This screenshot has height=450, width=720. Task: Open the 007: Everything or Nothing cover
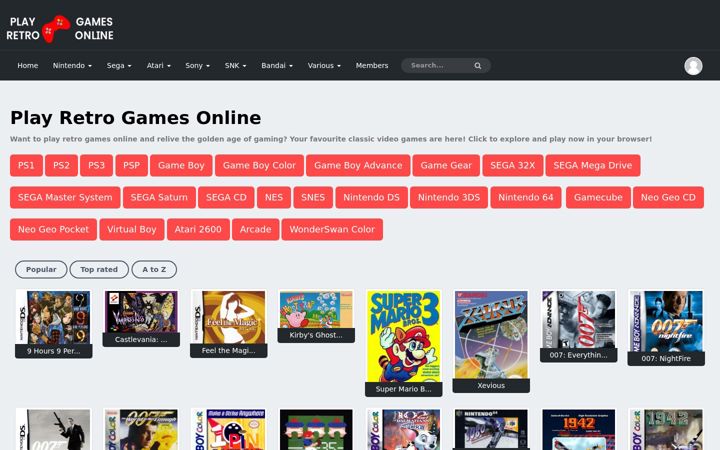click(579, 320)
